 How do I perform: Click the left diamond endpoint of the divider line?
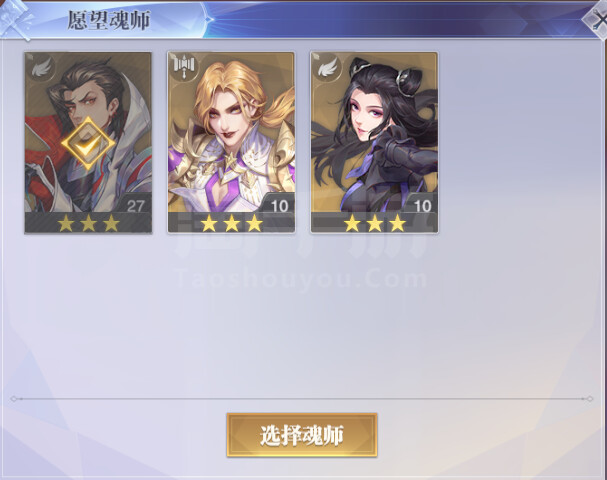point(14,399)
